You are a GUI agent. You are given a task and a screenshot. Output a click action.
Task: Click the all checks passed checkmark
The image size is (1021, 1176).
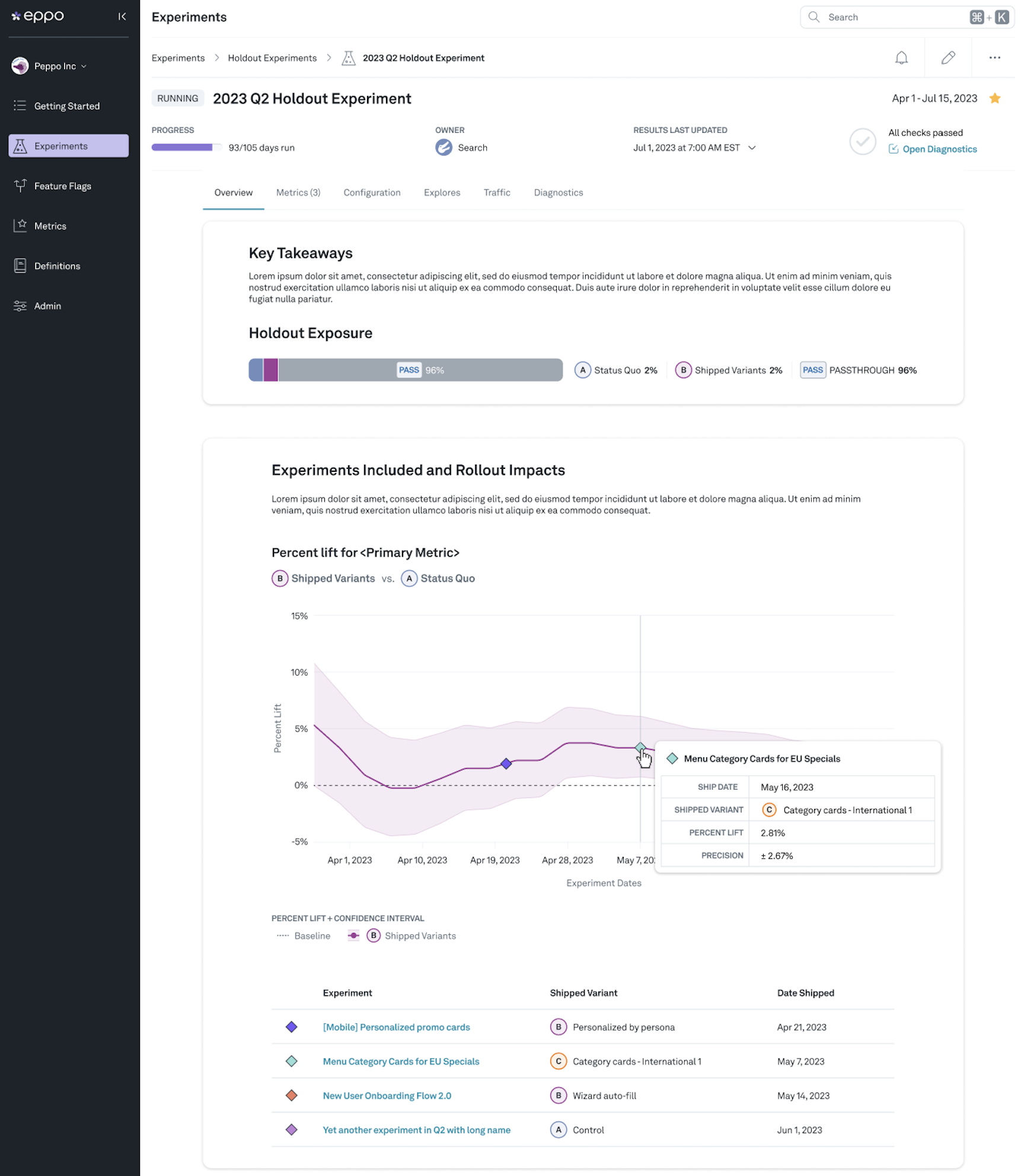[863, 142]
